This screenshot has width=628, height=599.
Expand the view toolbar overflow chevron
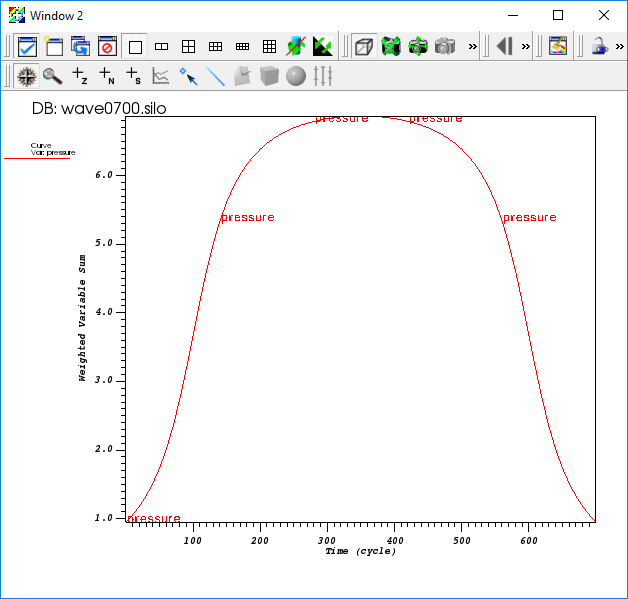(x=473, y=47)
